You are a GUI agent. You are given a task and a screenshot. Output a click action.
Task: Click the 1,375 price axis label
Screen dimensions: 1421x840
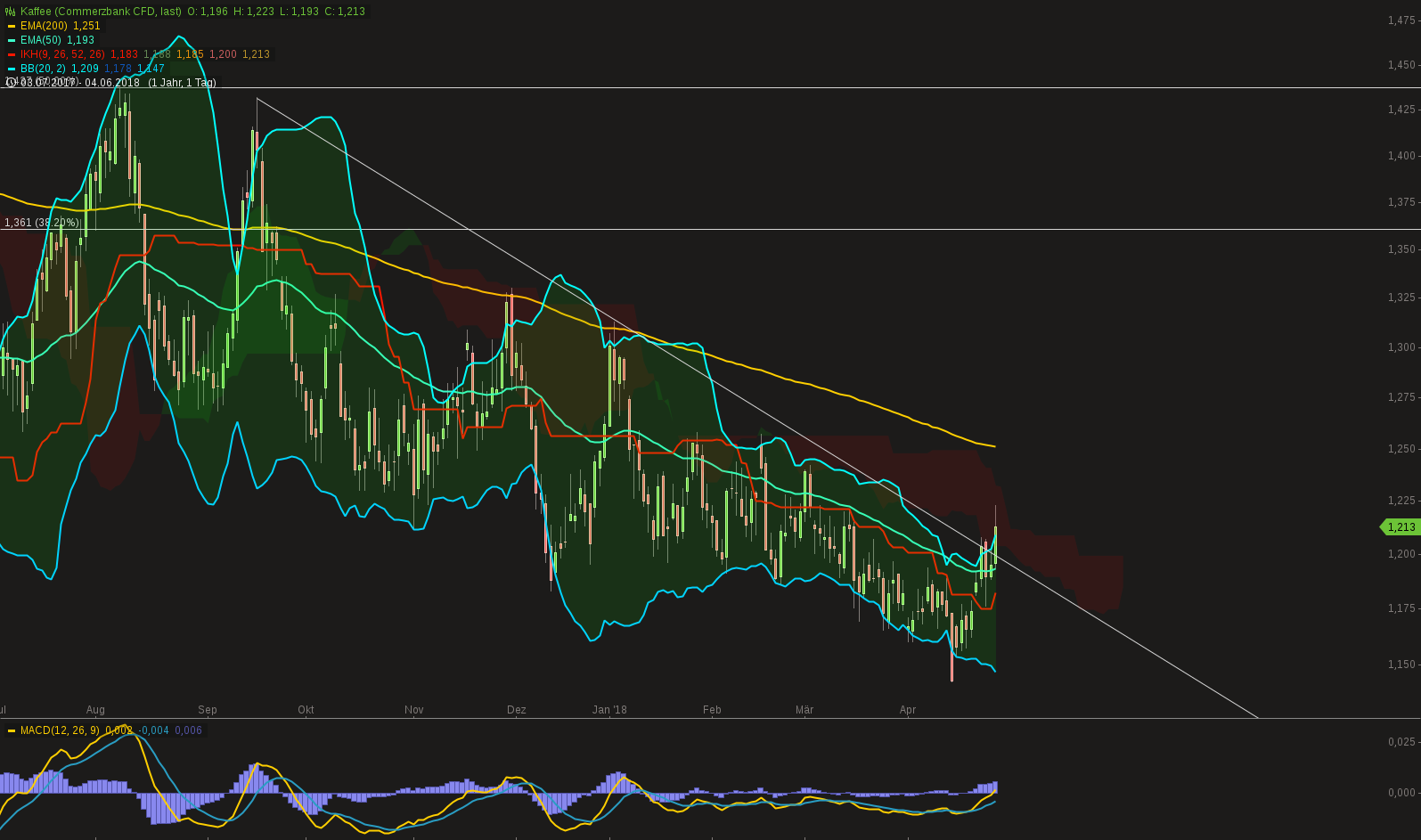[x=1401, y=202]
